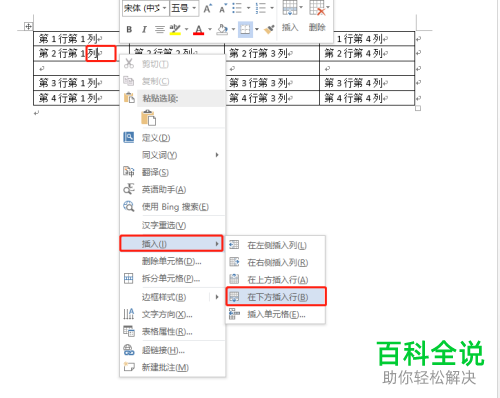Open the shading dropdown arrow

point(233,29)
